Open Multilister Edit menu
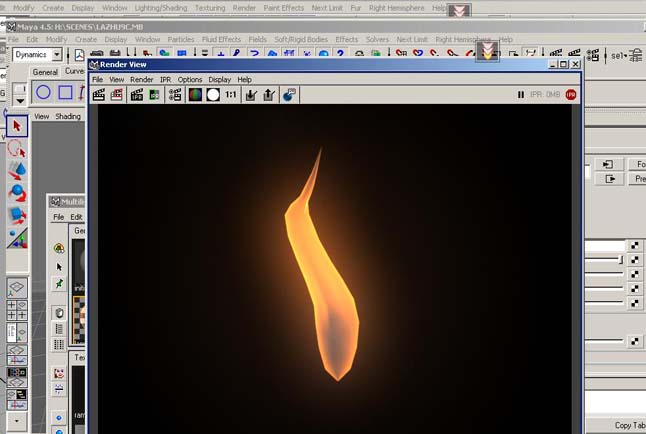646x434 pixels. 76,217
